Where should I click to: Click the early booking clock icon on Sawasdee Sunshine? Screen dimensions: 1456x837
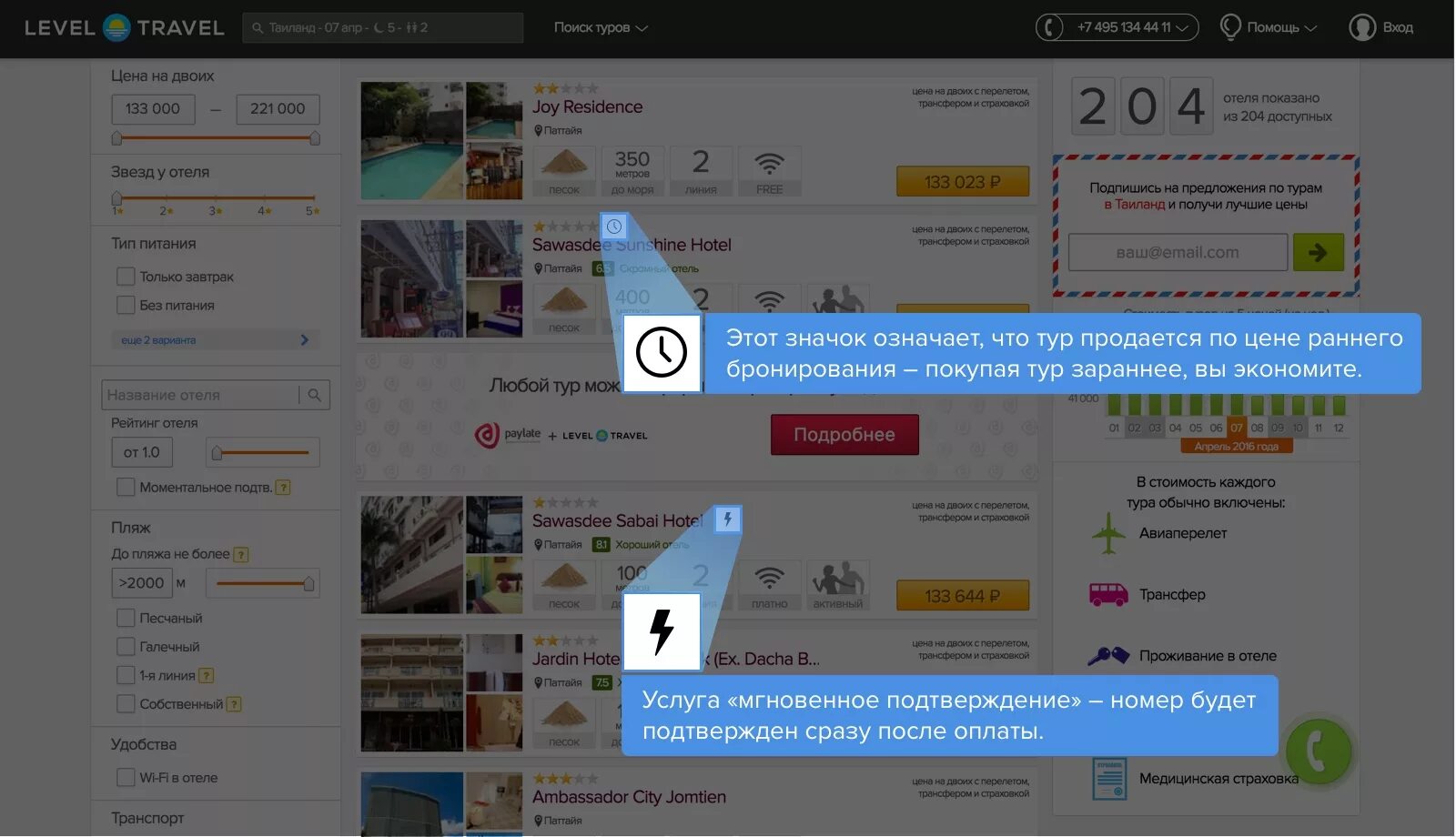pyautogui.click(x=614, y=227)
